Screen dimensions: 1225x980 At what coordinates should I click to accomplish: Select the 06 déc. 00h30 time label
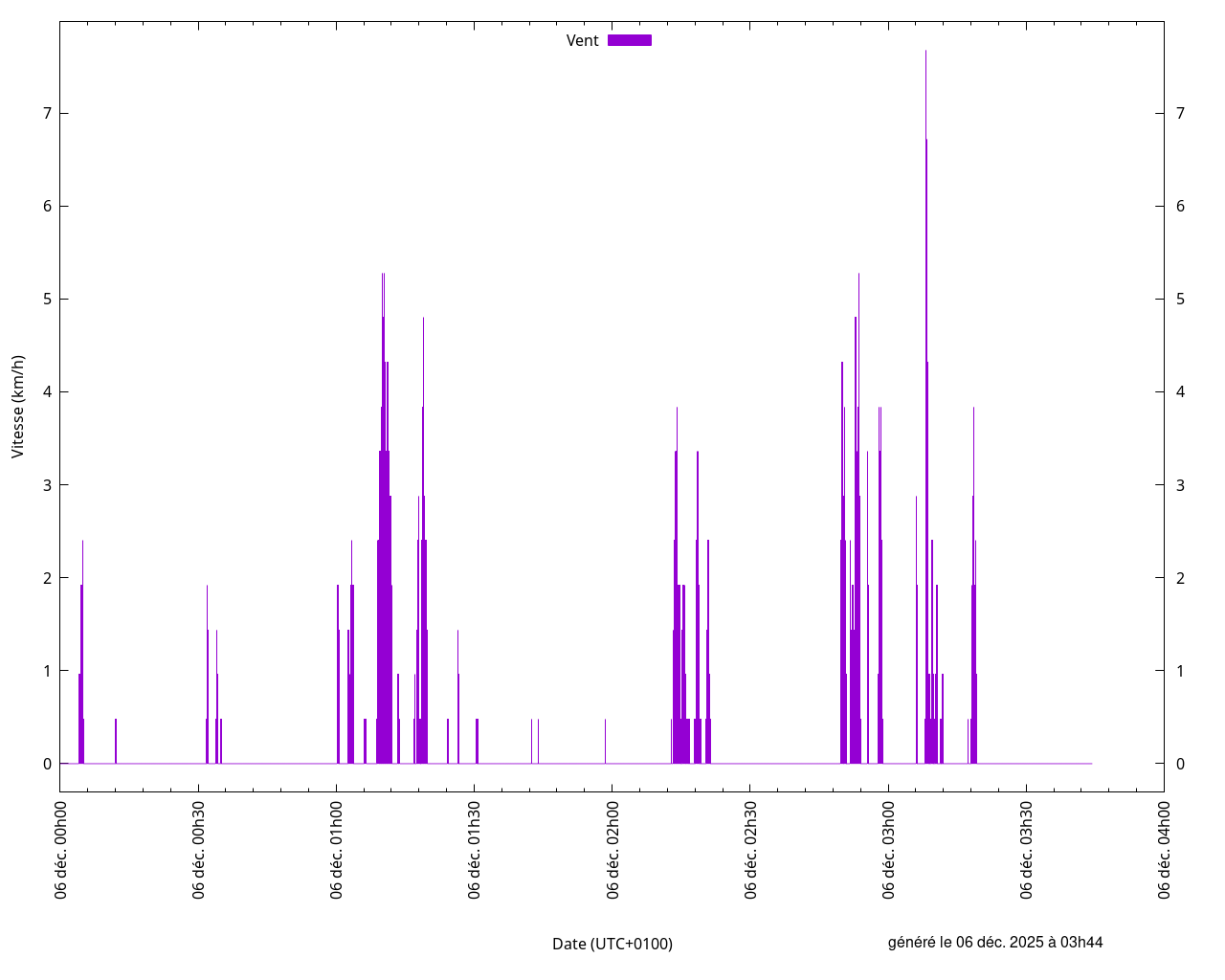point(198,850)
